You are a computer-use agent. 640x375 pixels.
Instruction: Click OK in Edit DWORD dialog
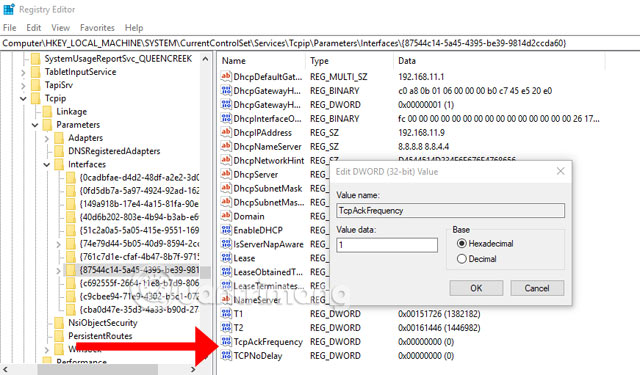pos(476,288)
